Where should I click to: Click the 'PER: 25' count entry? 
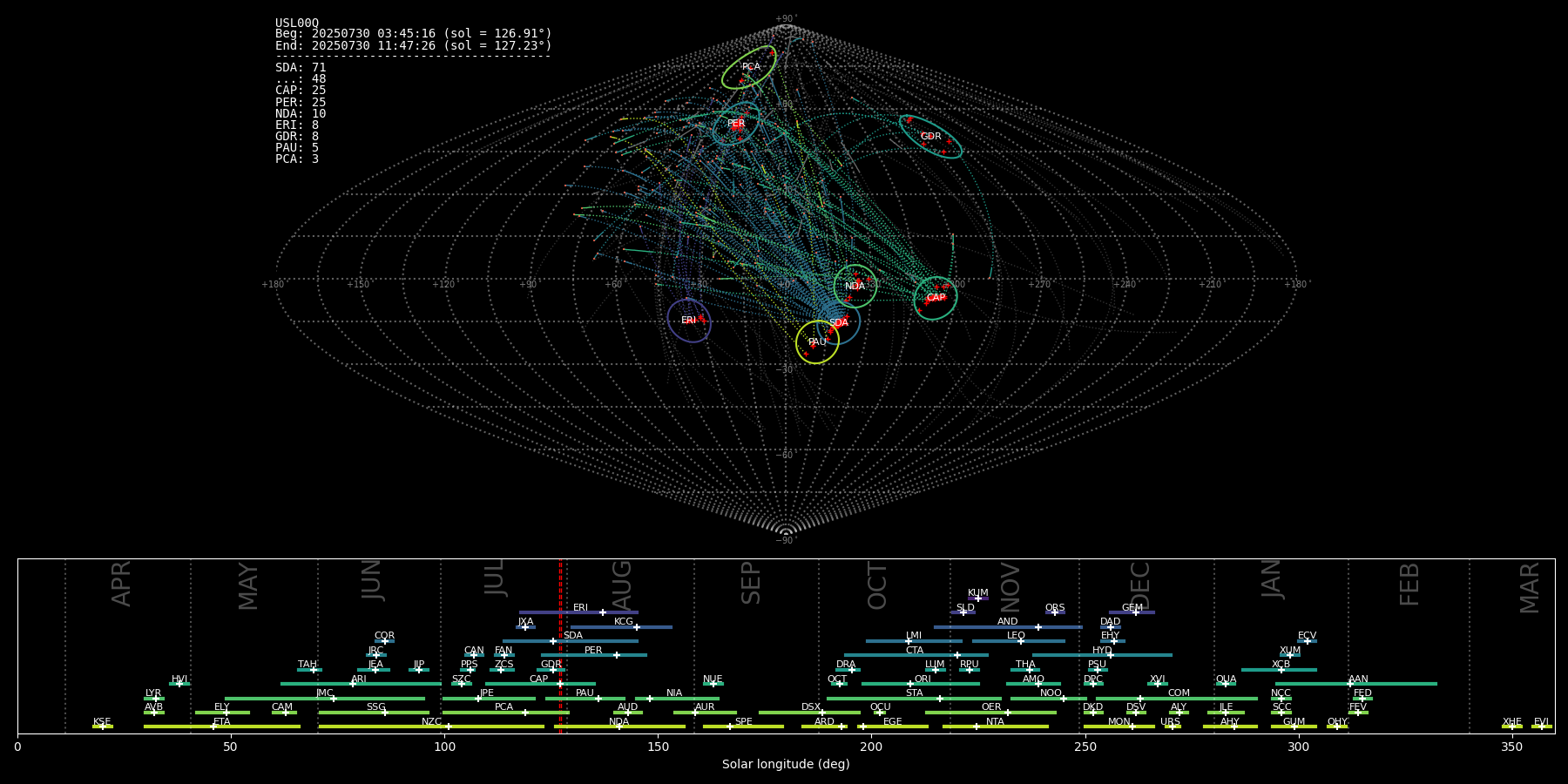[x=301, y=103]
